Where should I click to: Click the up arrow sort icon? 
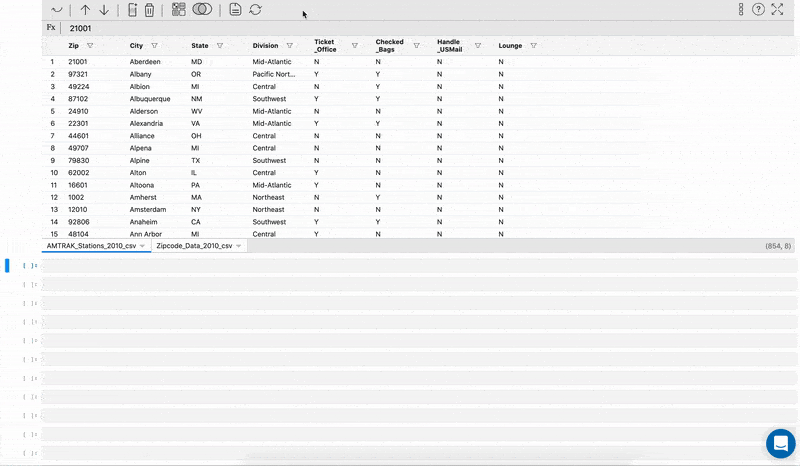85,10
